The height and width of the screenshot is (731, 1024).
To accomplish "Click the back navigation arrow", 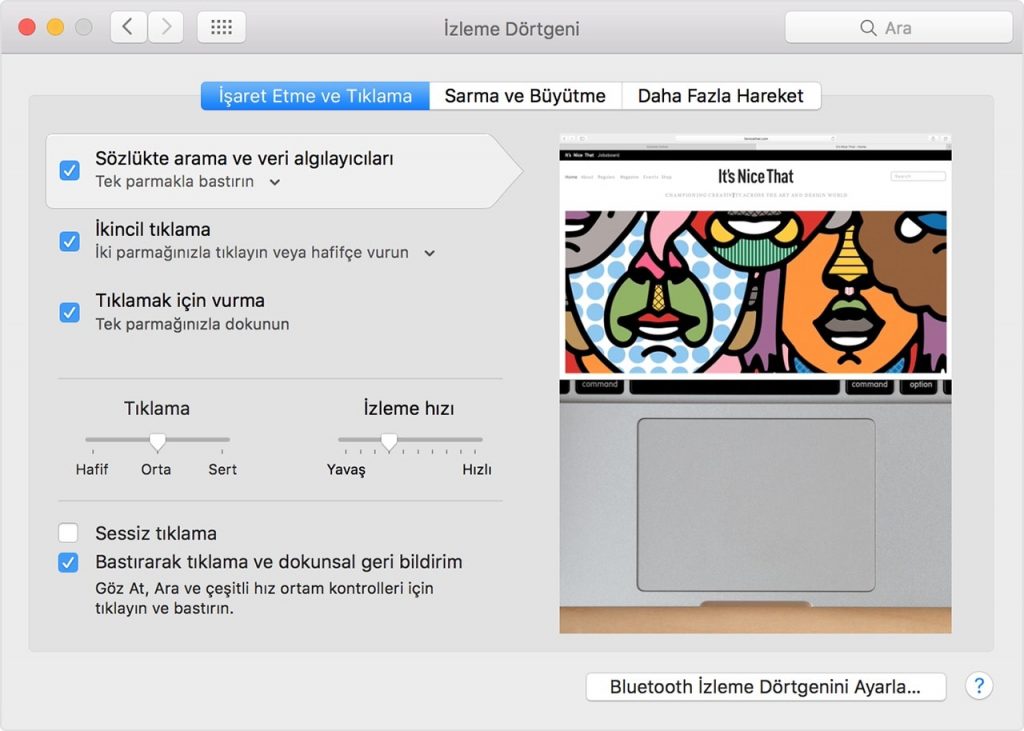I will 127,27.
